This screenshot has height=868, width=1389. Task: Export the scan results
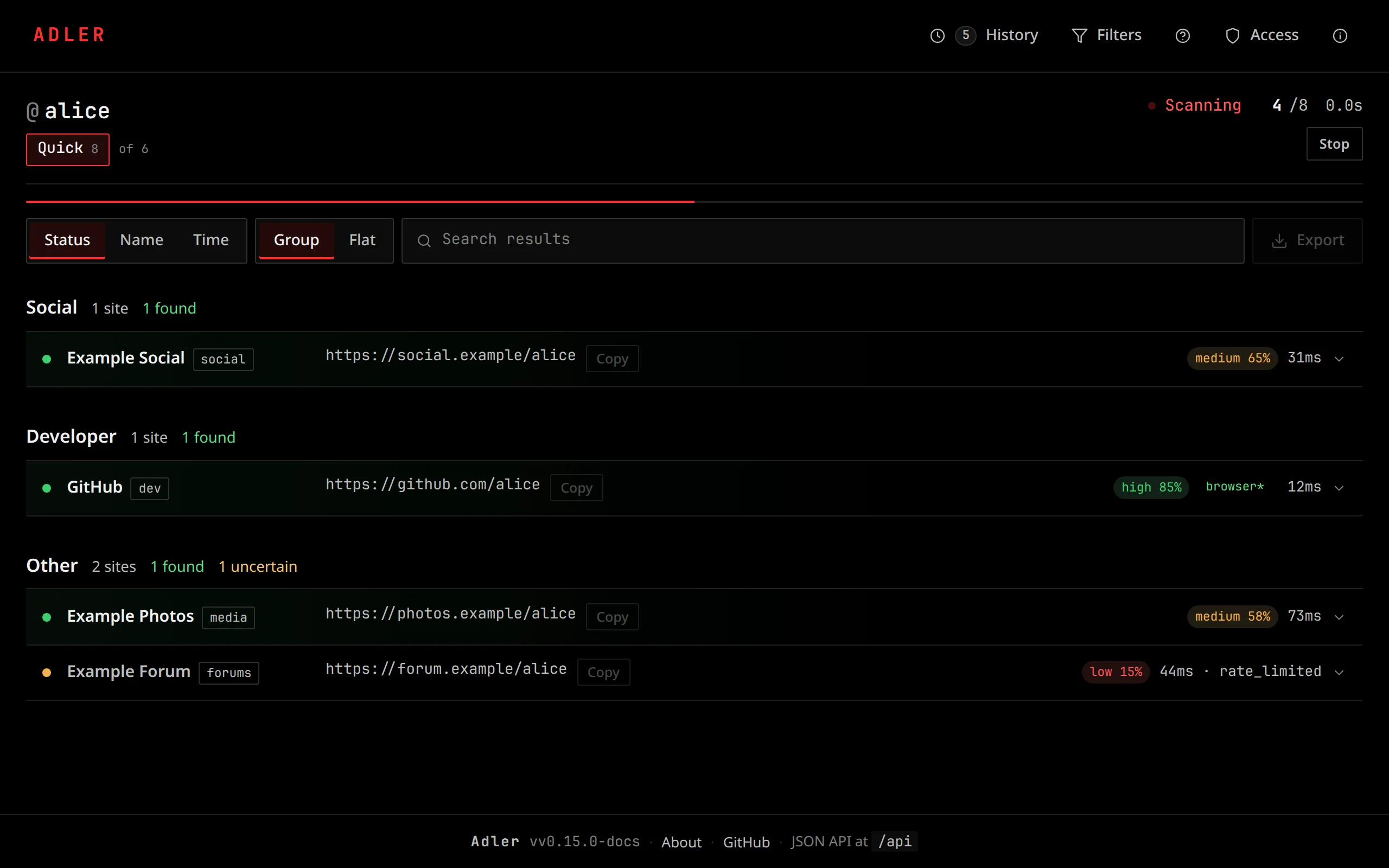click(1307, 240)
